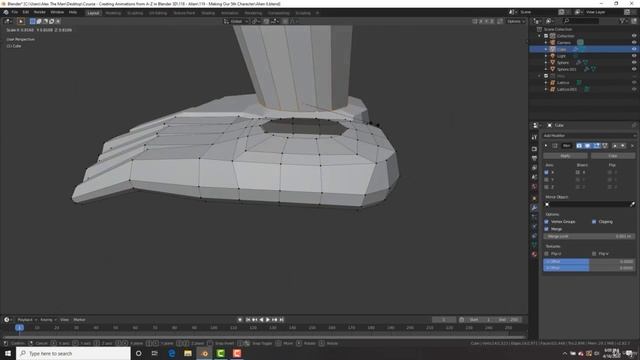Open the Render menu
Screen dimensions: 640x360
(x=40, y=12)
